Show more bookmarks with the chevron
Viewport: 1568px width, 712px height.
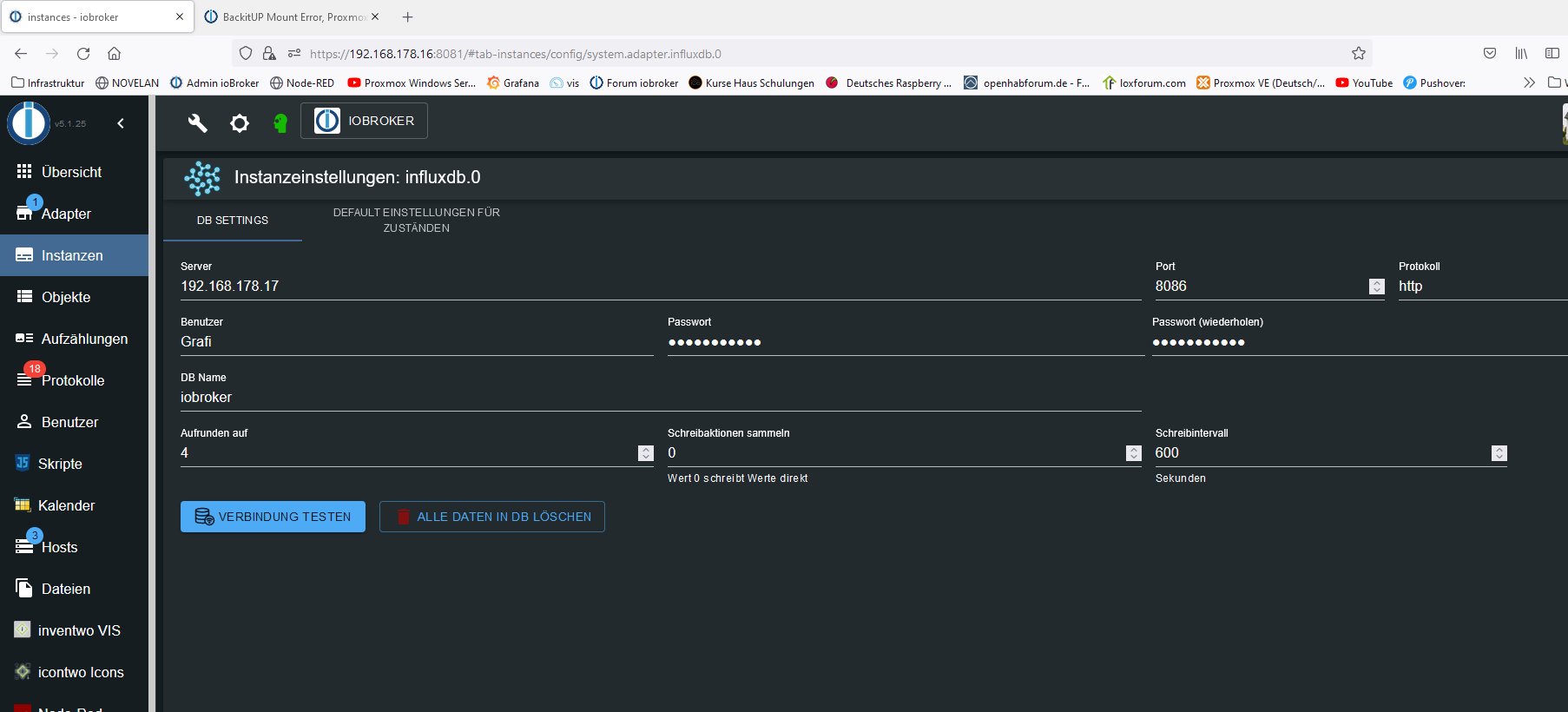(x=1529, y=83)
